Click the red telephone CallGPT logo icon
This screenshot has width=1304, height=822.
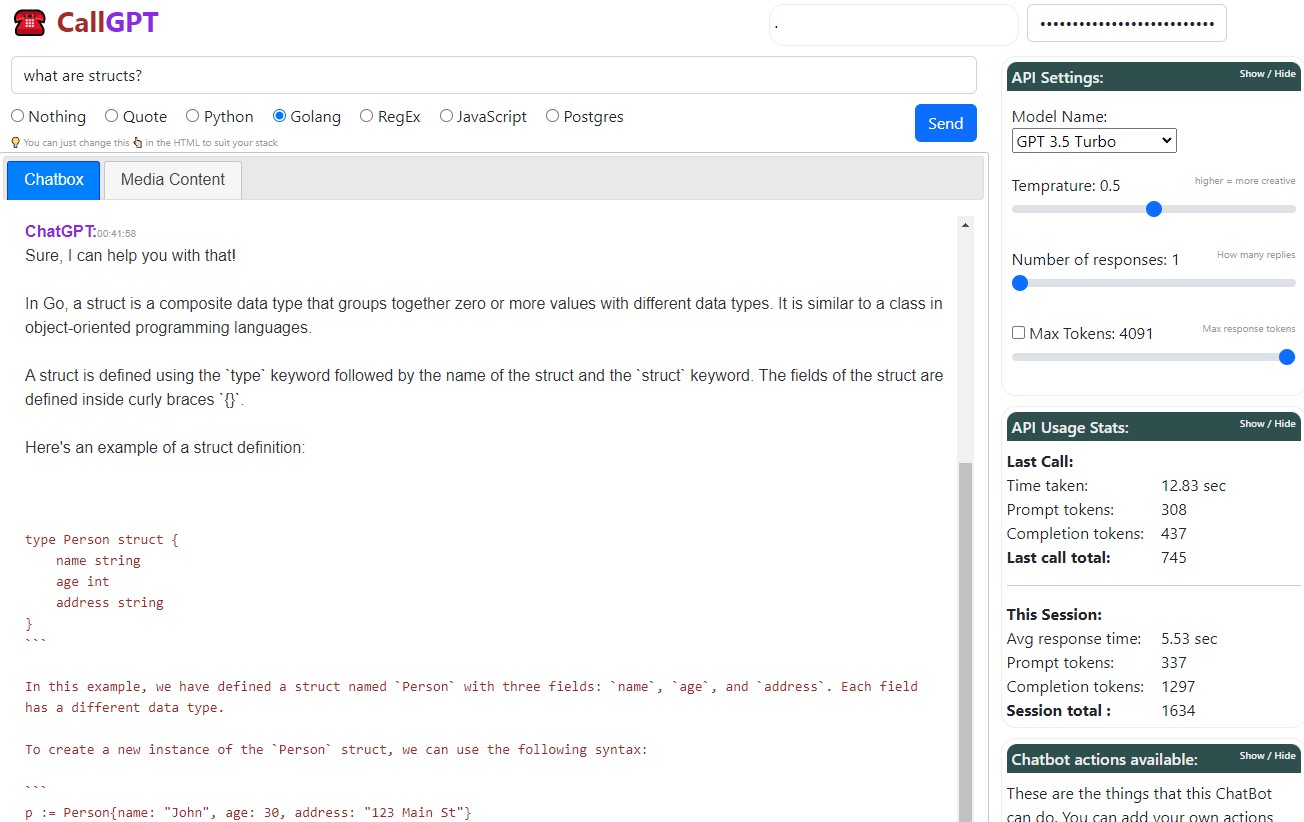click(x=30, y=22)
